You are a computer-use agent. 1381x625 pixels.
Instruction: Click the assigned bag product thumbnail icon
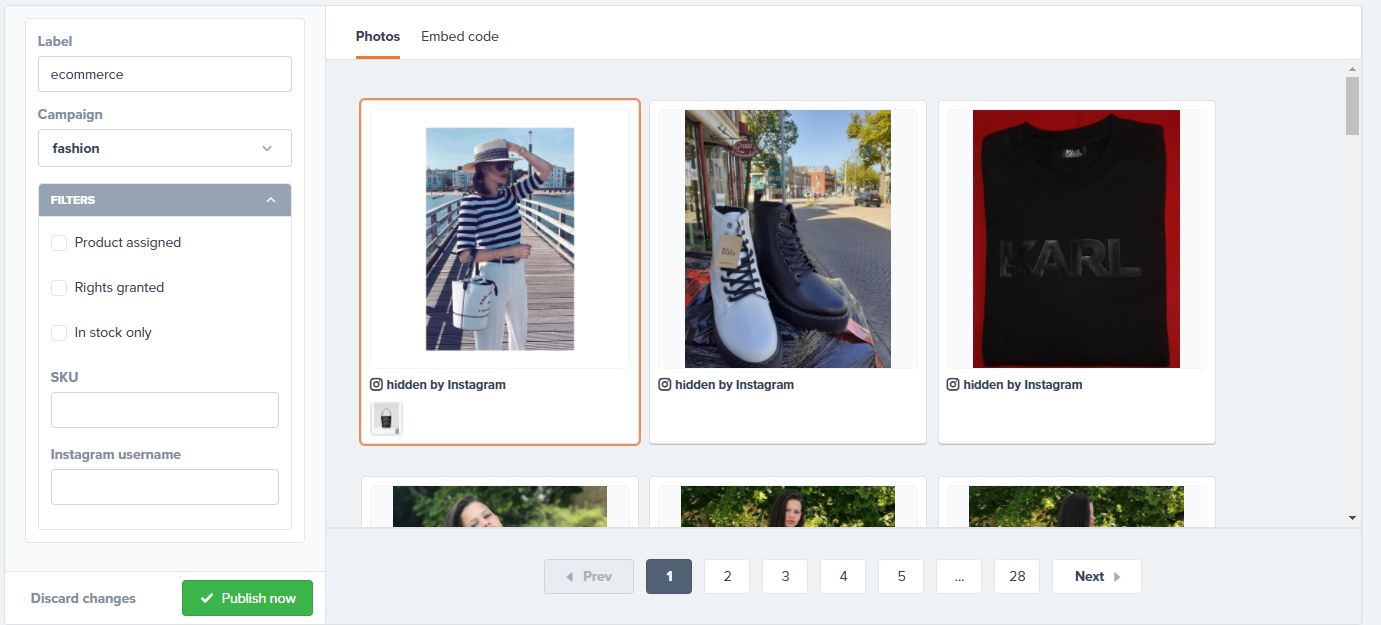(386, 418)
